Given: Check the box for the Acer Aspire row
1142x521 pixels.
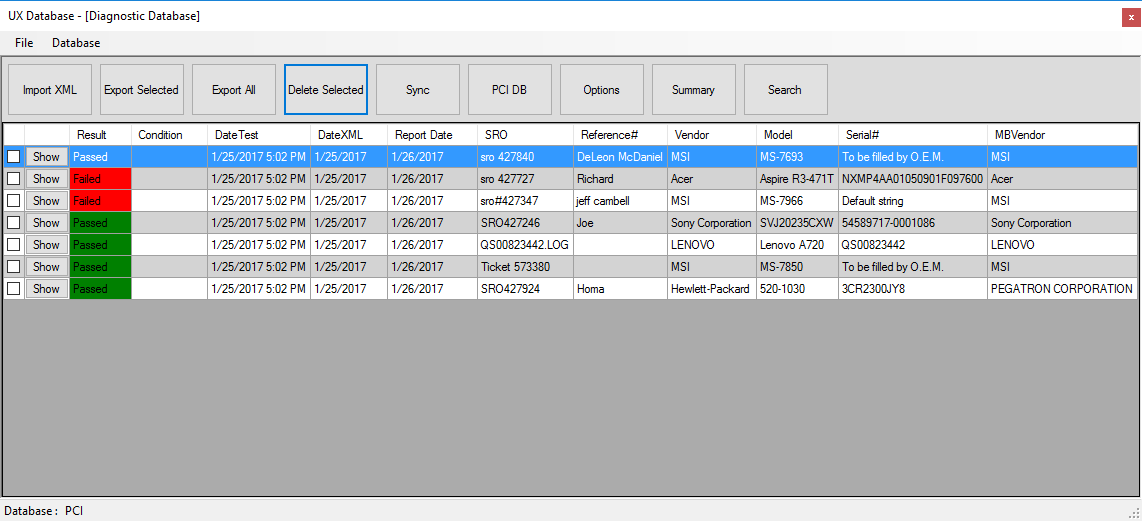Looking at the screenshot, I should 14,179.
